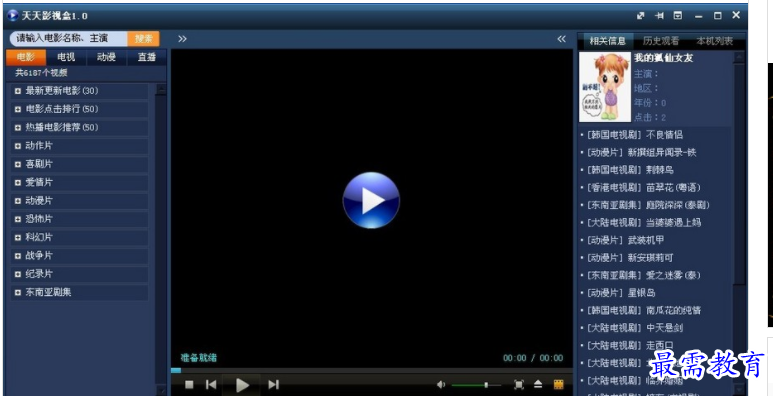
Task: Expand the 动漫片 category
Action: (79, 201)
